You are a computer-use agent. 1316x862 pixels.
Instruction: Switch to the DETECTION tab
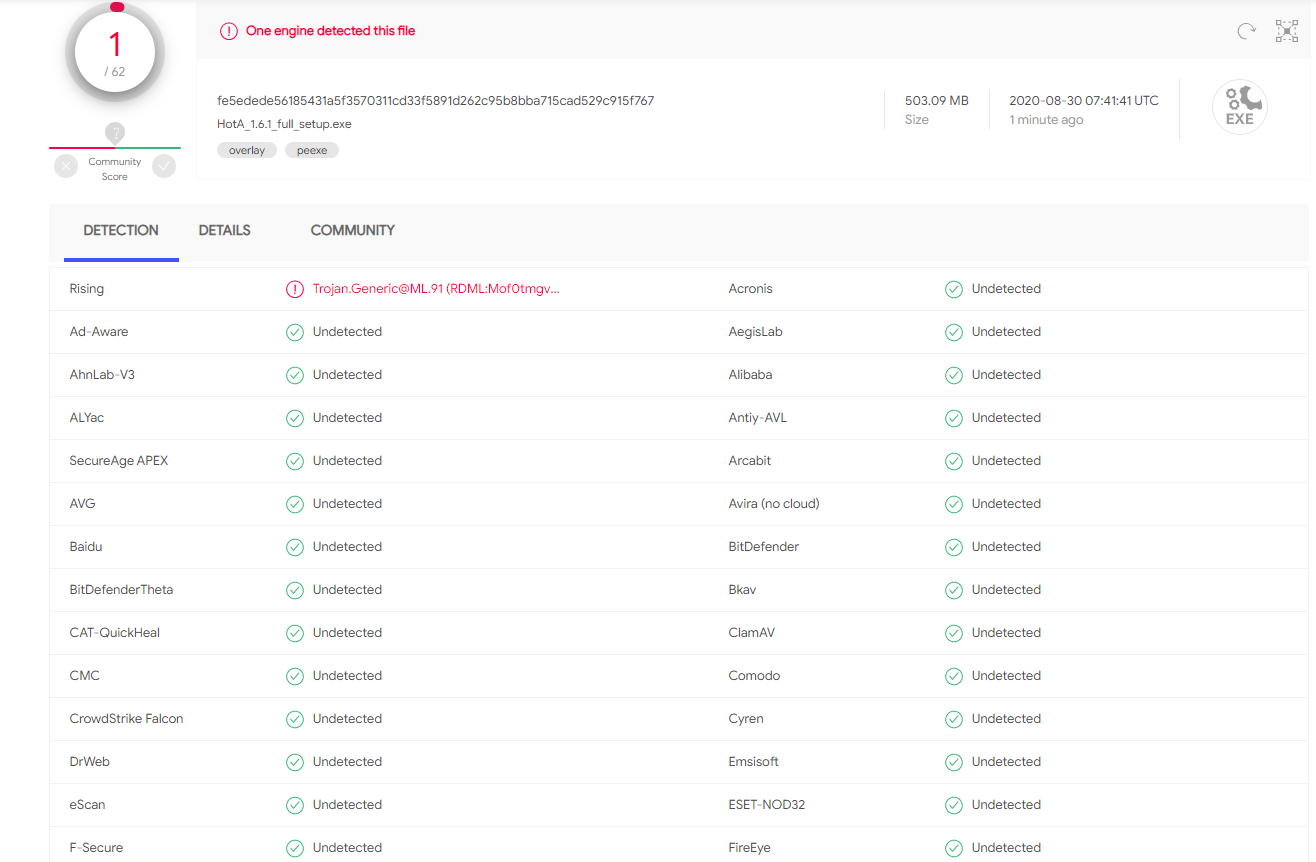pos(121,230)
